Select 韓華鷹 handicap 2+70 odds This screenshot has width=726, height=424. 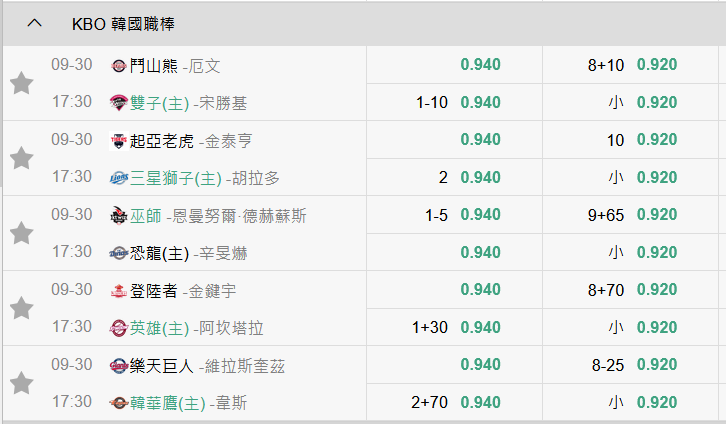coord(480,403)
